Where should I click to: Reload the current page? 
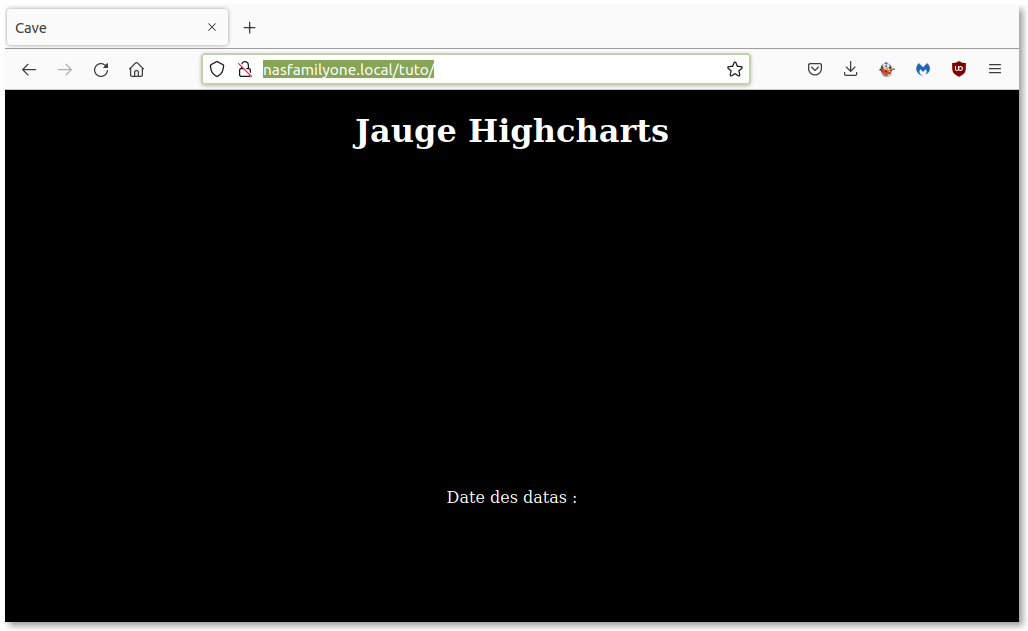[101, 70]
